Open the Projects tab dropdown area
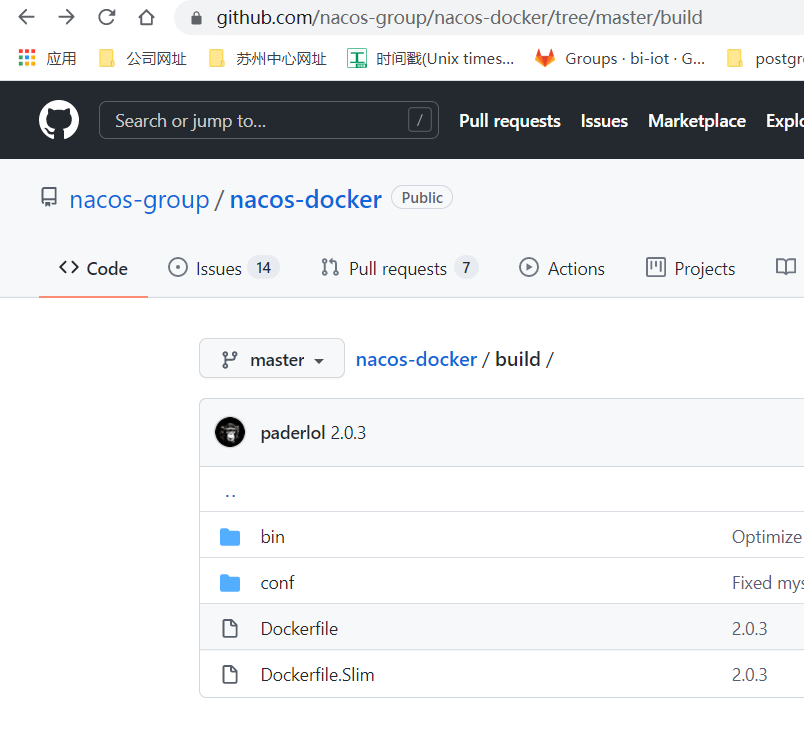Screen dimensions: 804x731 coord(690,268)
